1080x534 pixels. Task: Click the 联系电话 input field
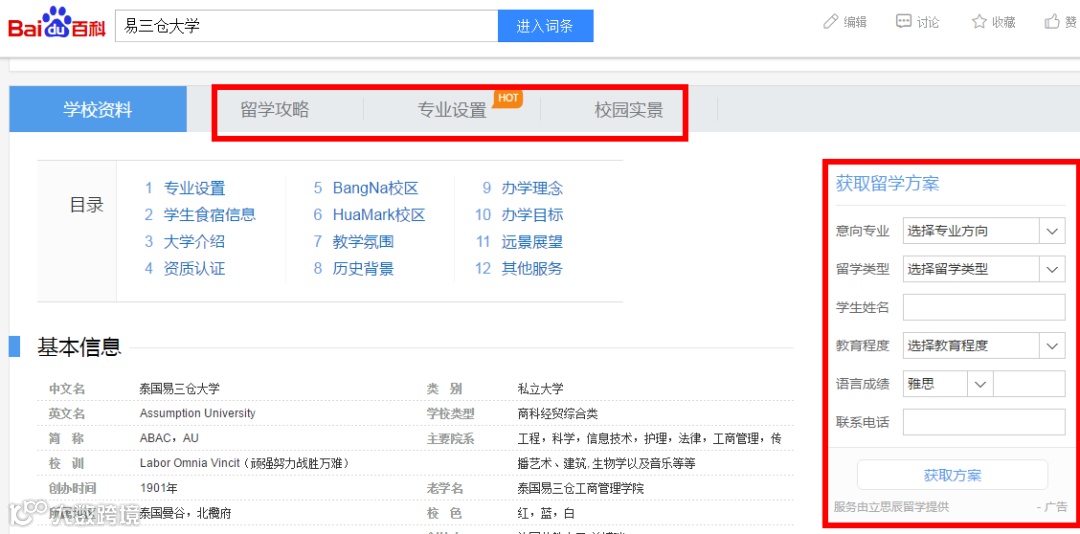984,422
